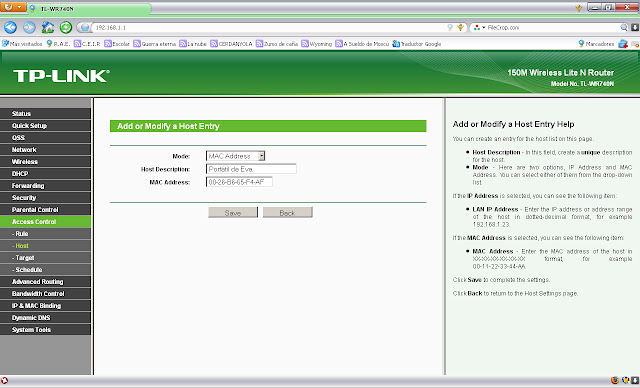The width and height of the screenshot is (640, 388).
Task: Open the R.A.E. bookmark
Action: click(58, 44)
